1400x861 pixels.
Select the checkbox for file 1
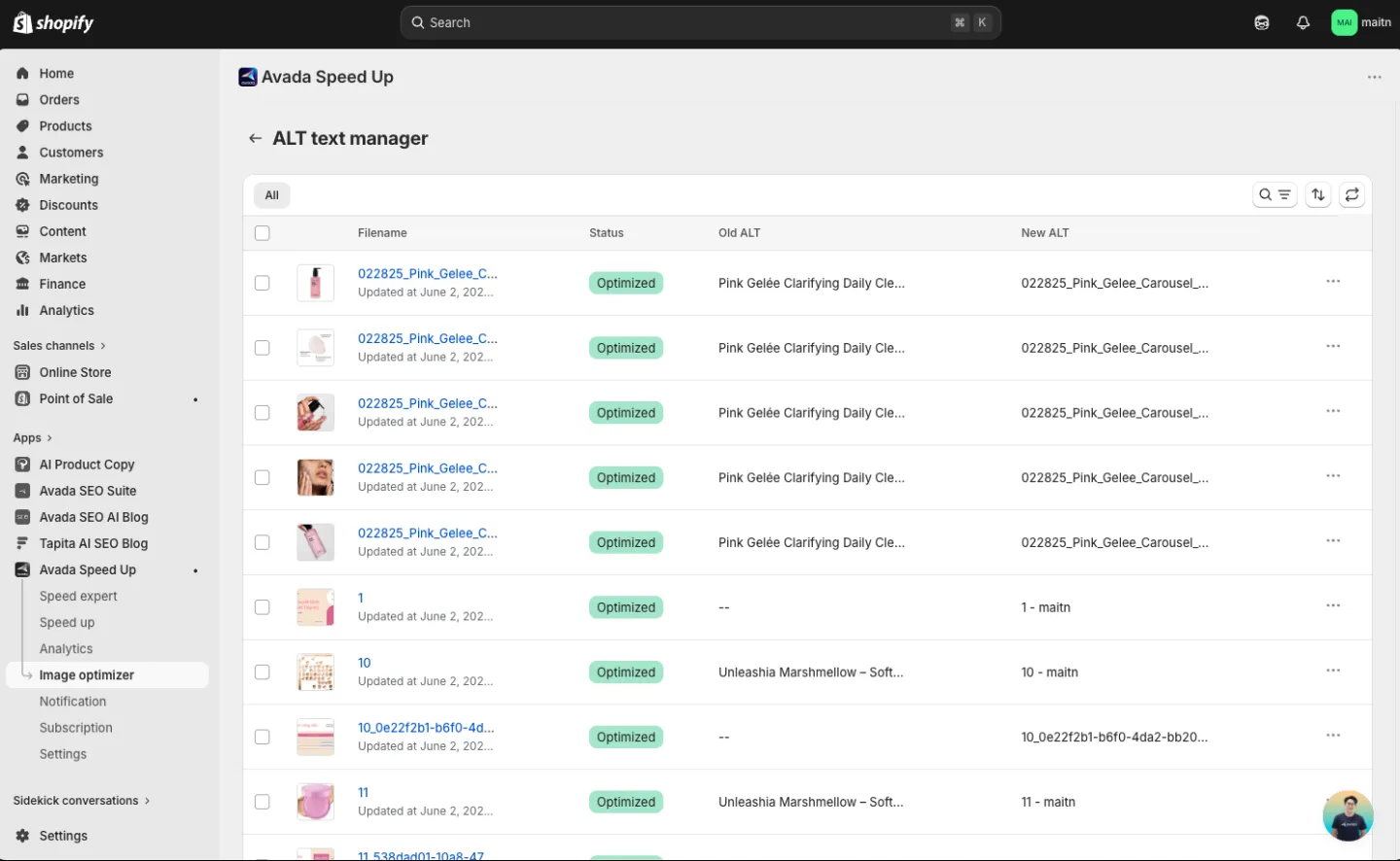[262, 607]
